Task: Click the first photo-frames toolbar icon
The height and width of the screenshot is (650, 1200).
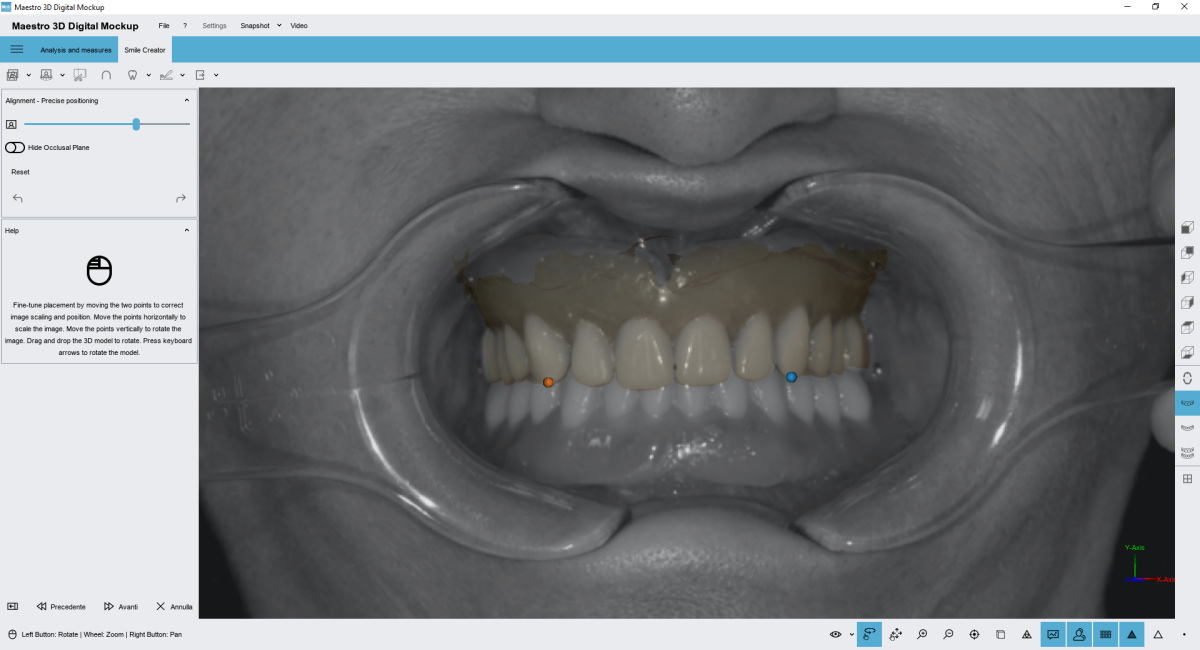Action: (13, 75)
